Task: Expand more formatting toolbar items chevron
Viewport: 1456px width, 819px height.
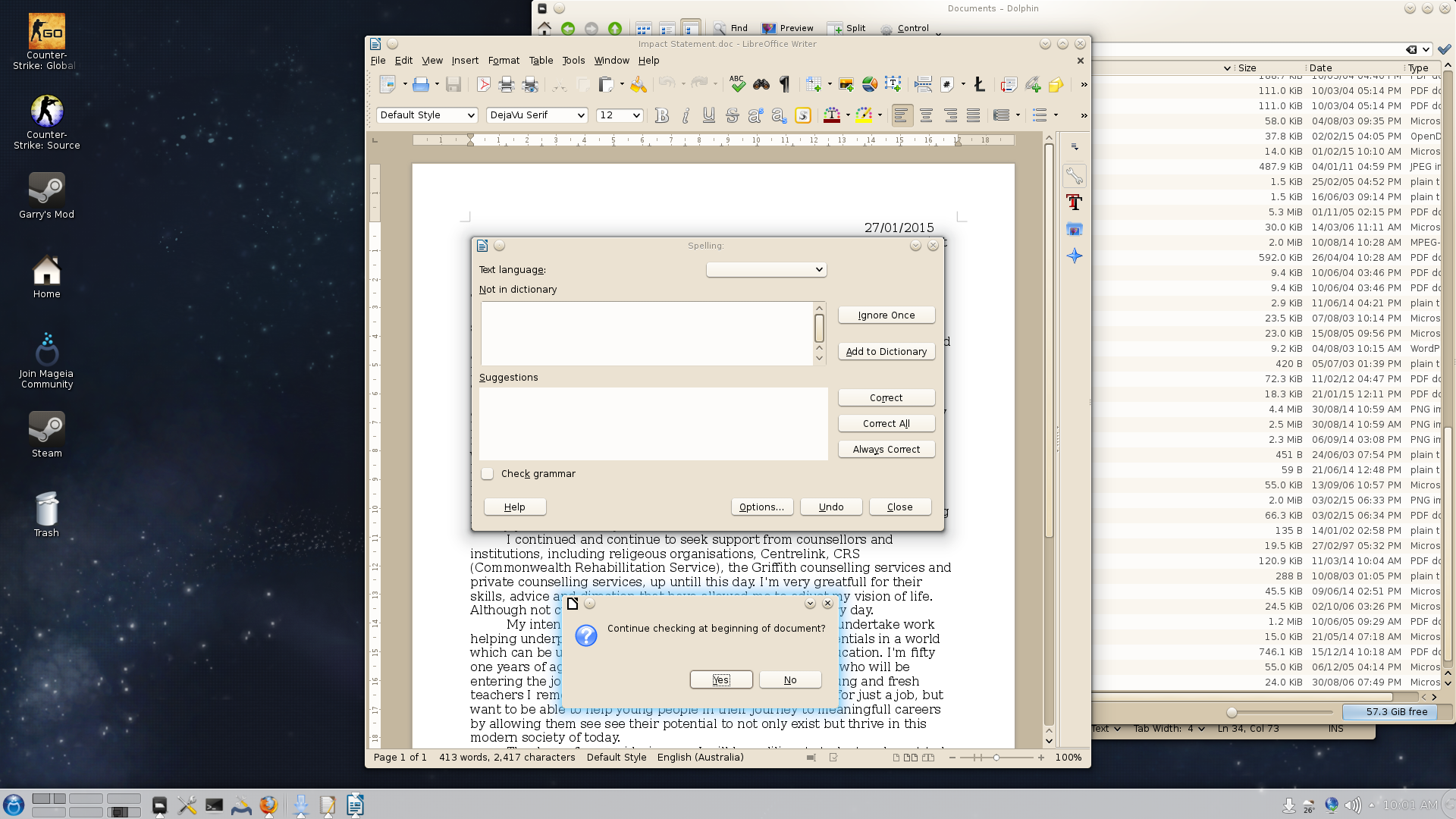Action: (1084, 115)
